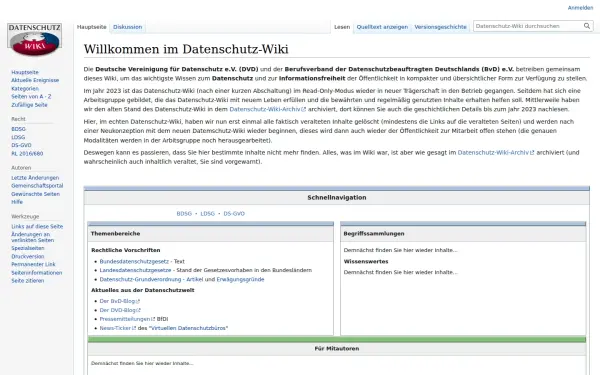Switch to the Diskussion tab

click(127, 27)
